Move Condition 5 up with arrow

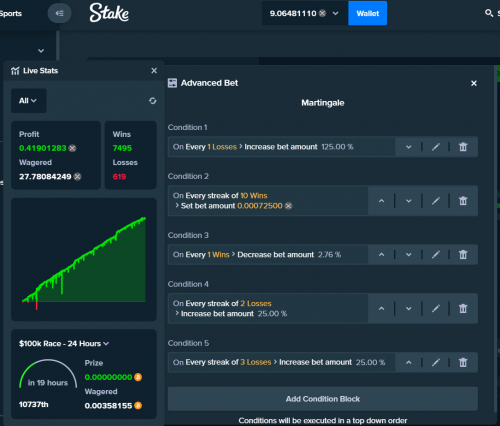coord(408,362)
